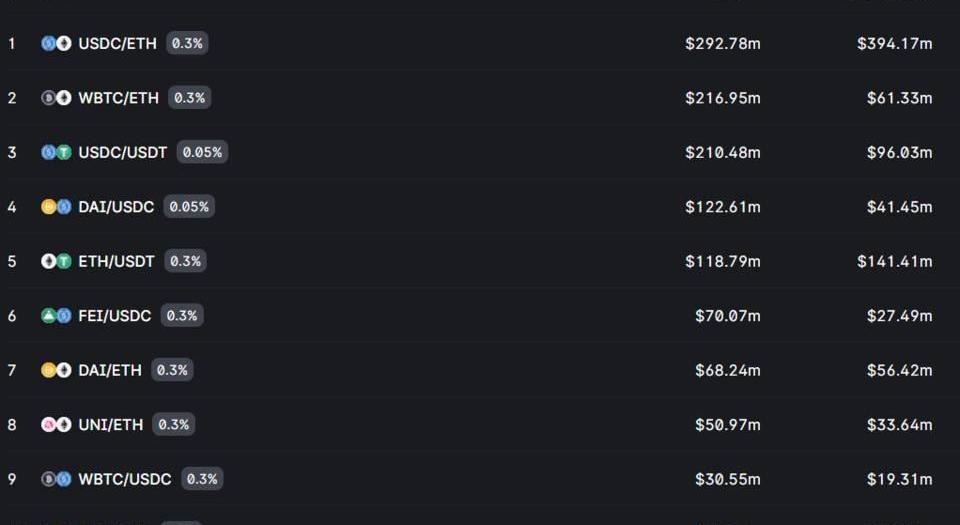
Task: Select the USDC/USDT pool name
Action: [x=122, y=152]
